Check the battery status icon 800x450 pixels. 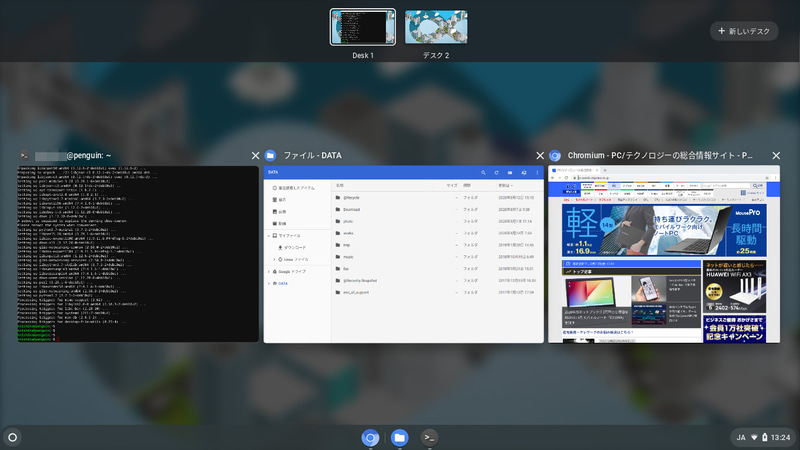(764, 437)
